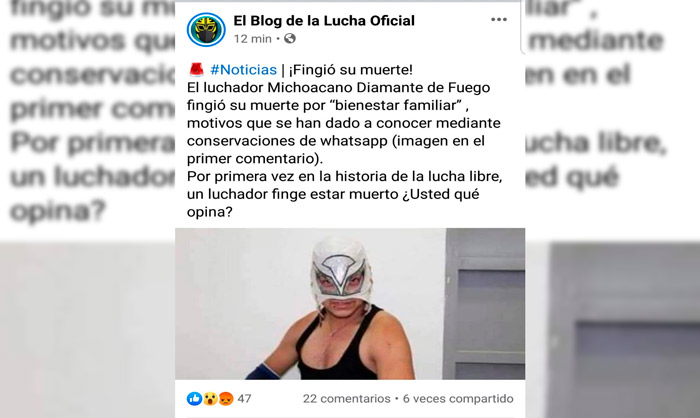
Task: Click the Wow reaction emoji icon
Action: click(x=210, y=398)
